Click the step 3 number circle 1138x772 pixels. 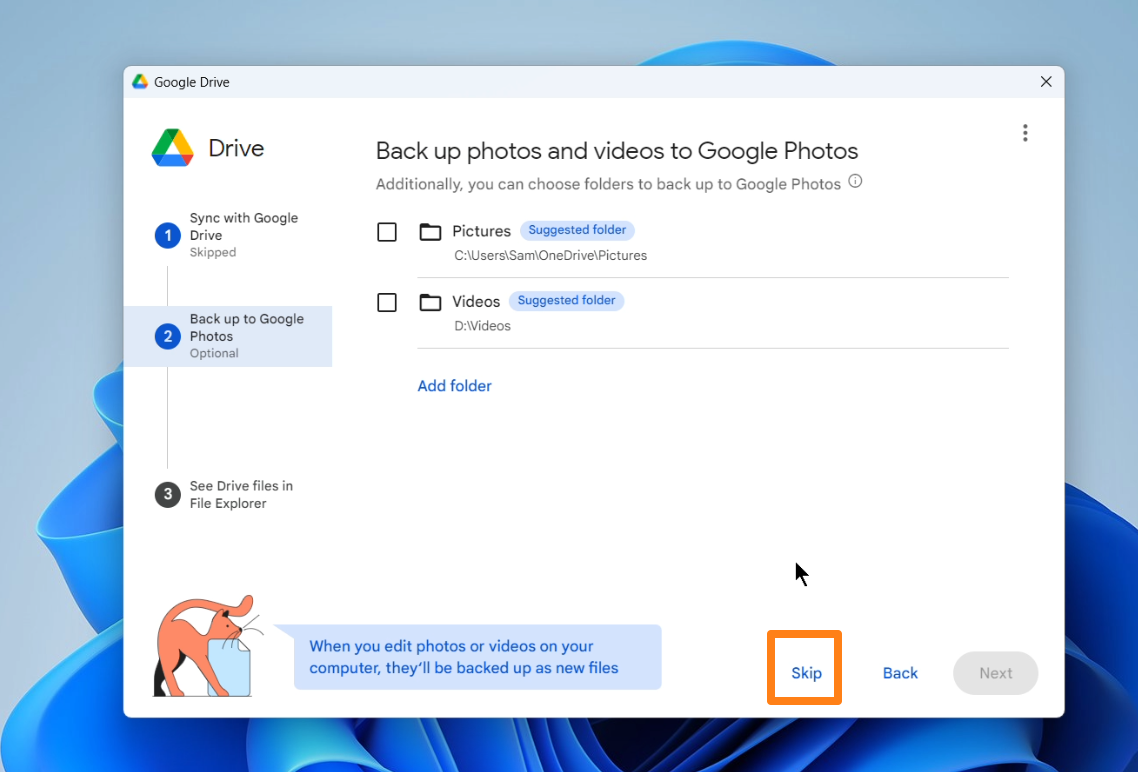coord(167,494)
